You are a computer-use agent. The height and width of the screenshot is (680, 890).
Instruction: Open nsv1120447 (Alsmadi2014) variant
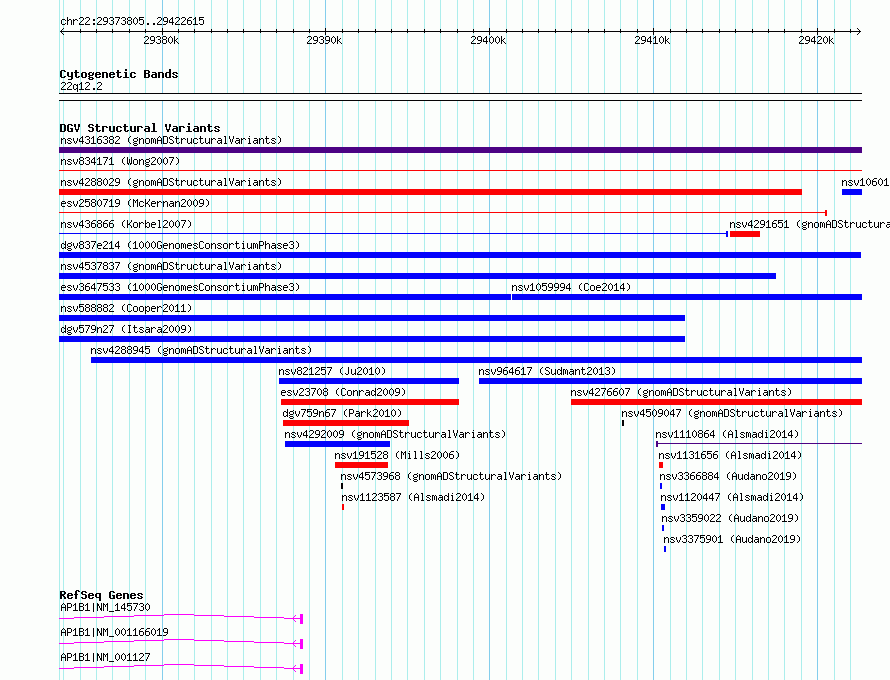[732, 497]
